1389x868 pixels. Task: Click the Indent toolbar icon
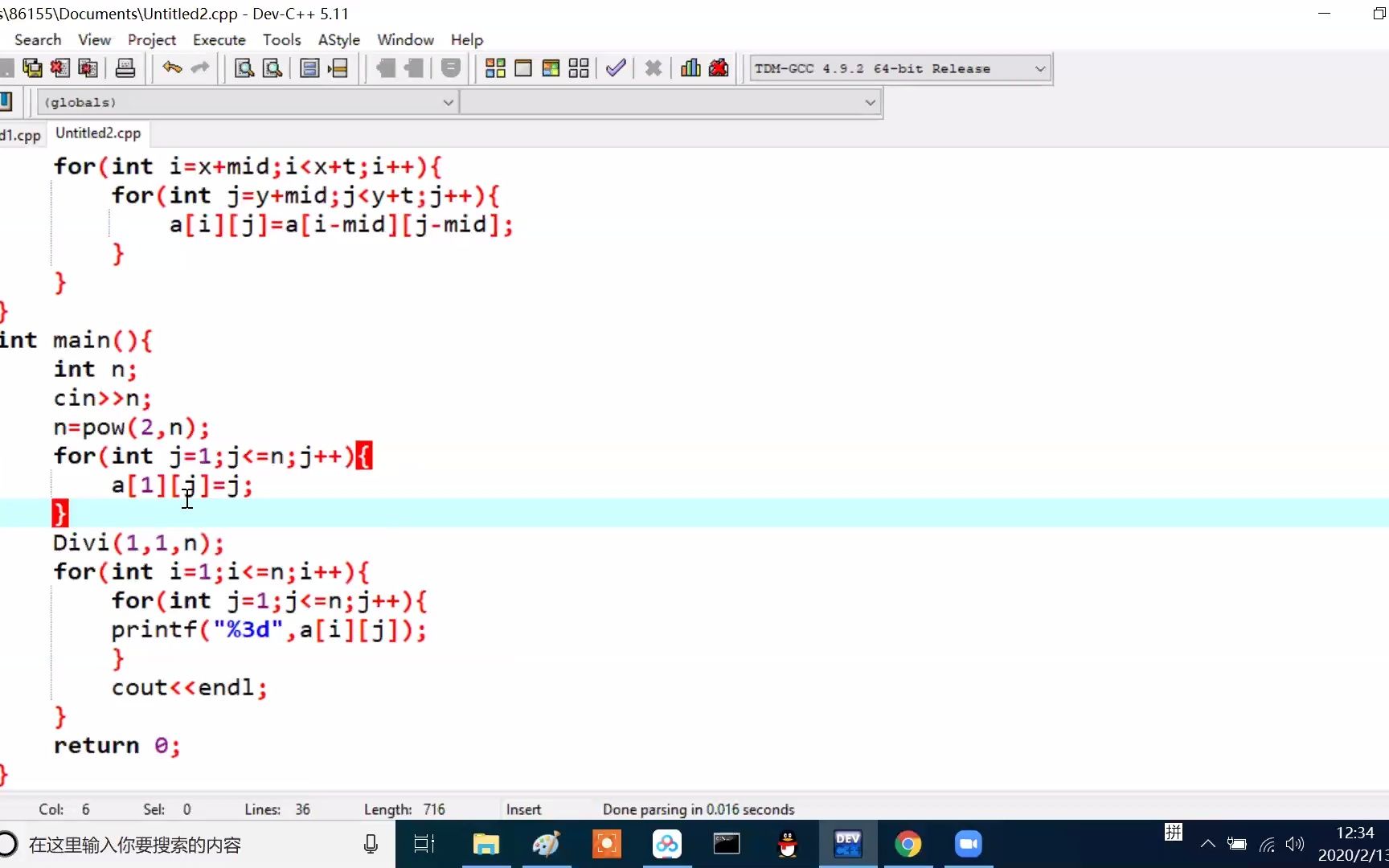point(386,68)
